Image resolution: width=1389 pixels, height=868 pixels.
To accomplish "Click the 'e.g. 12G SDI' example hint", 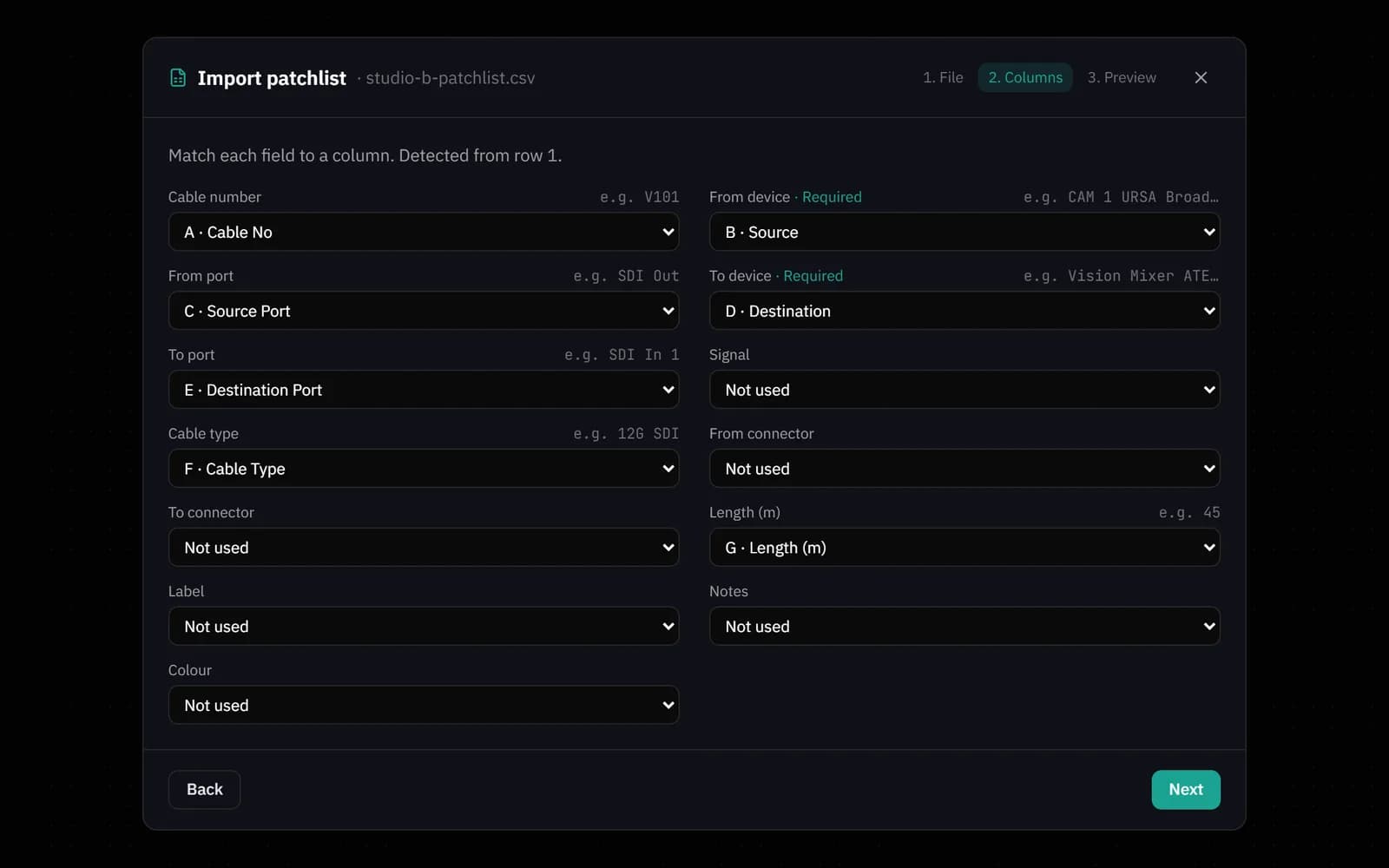I will pyautogui.click(x=626, y=434).
